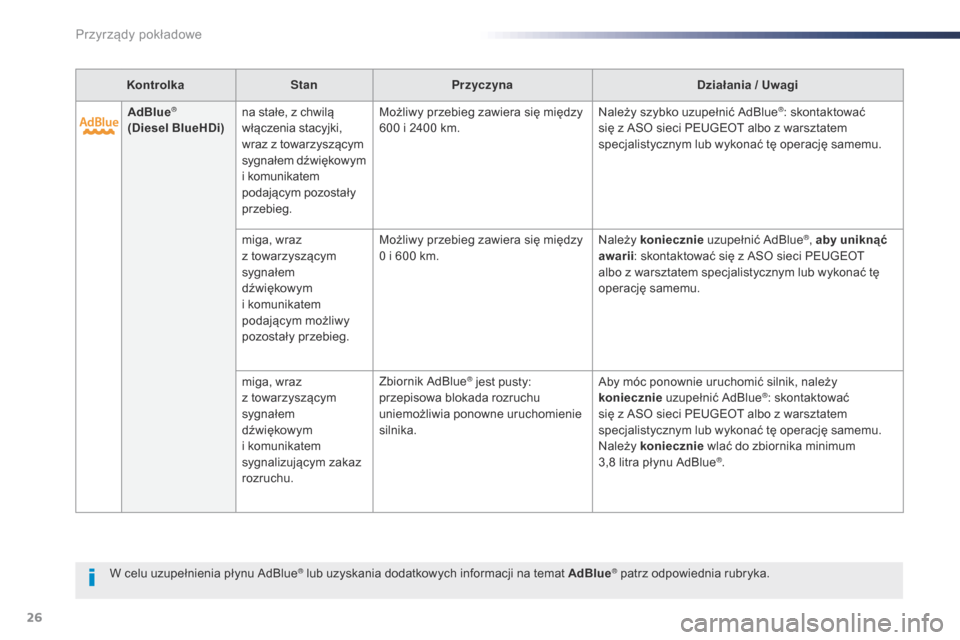
Task: Select 'Zbiornik AdBlue jest pusty' cell
Action: coord(482,442)
